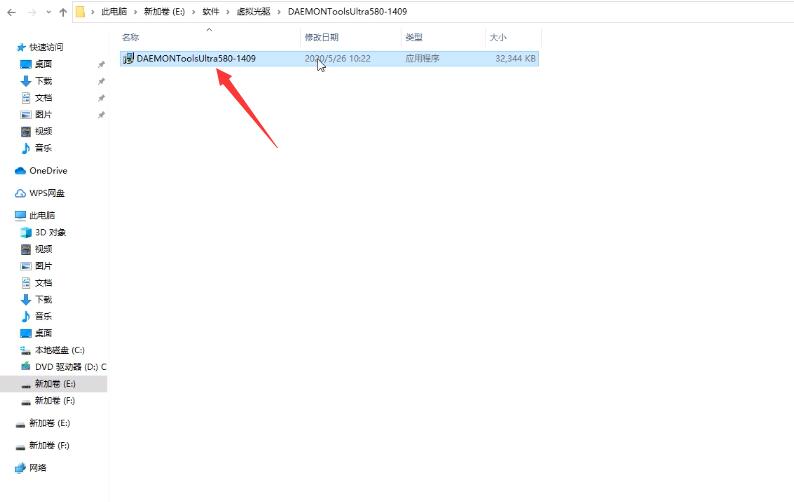The image size is (794, 502).
Task: Click the 32,344 KB size cell
Action: [x=515, y=58]
